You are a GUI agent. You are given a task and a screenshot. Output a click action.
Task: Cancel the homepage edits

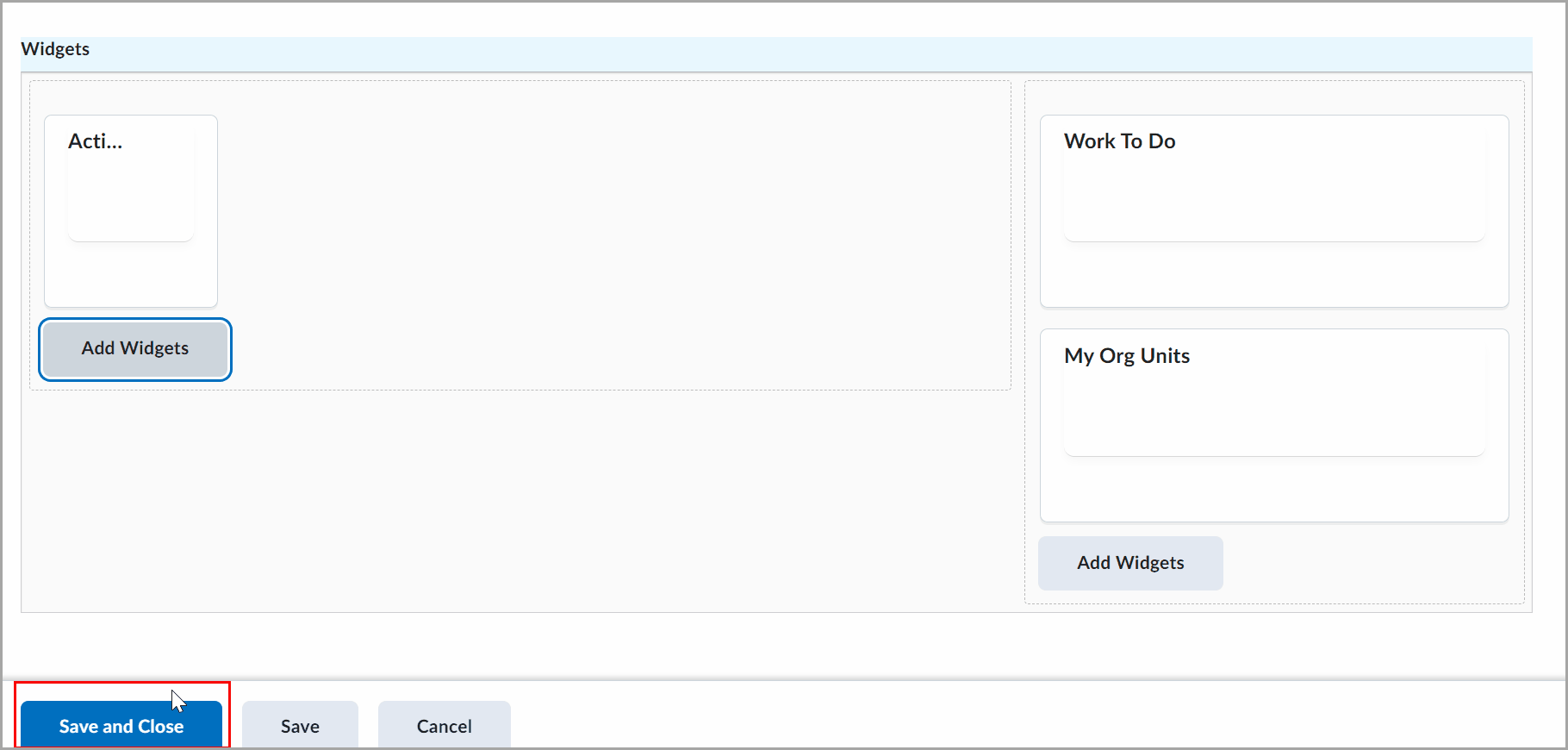coord(445,725)
